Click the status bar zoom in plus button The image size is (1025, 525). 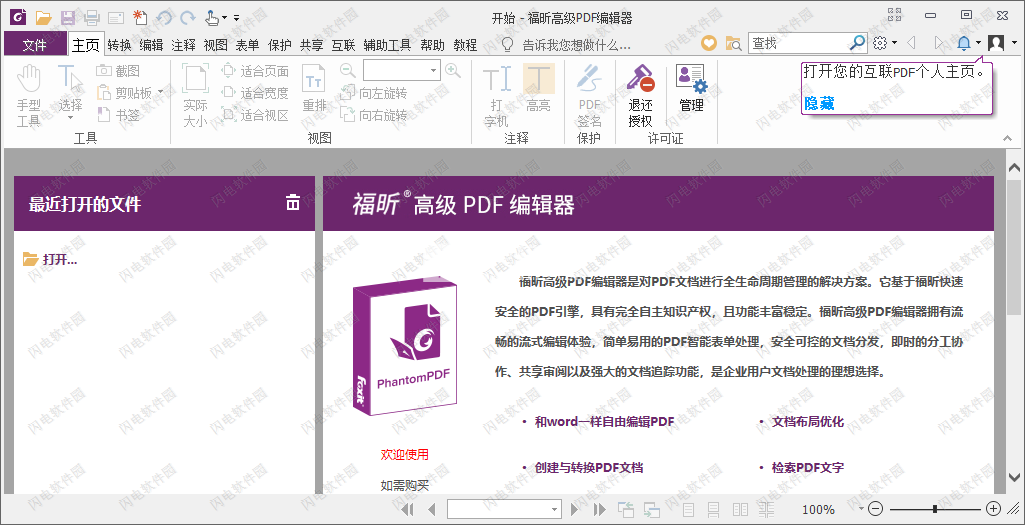993,509
